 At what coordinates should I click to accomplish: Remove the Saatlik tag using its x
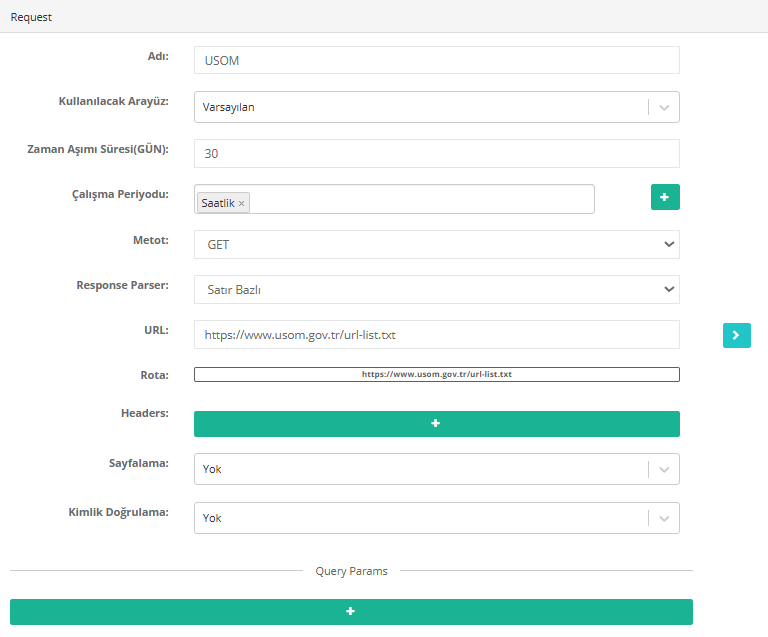coord(241,203)
